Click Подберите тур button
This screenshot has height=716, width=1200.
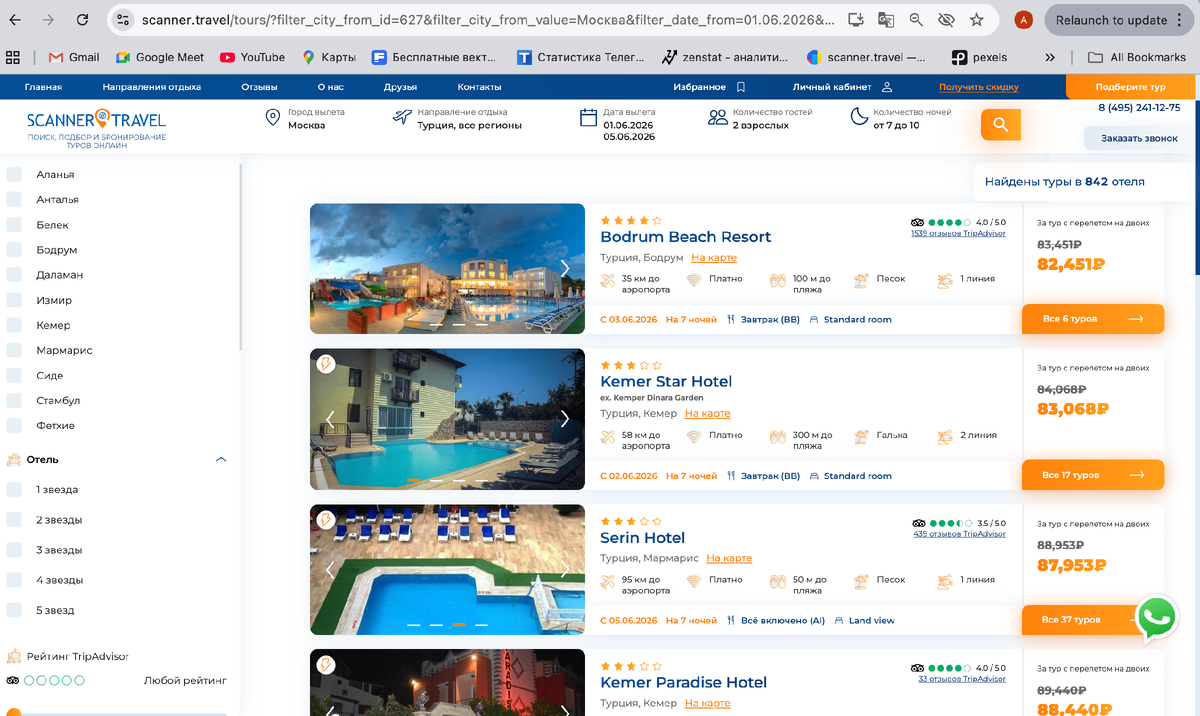point(1130,87)
